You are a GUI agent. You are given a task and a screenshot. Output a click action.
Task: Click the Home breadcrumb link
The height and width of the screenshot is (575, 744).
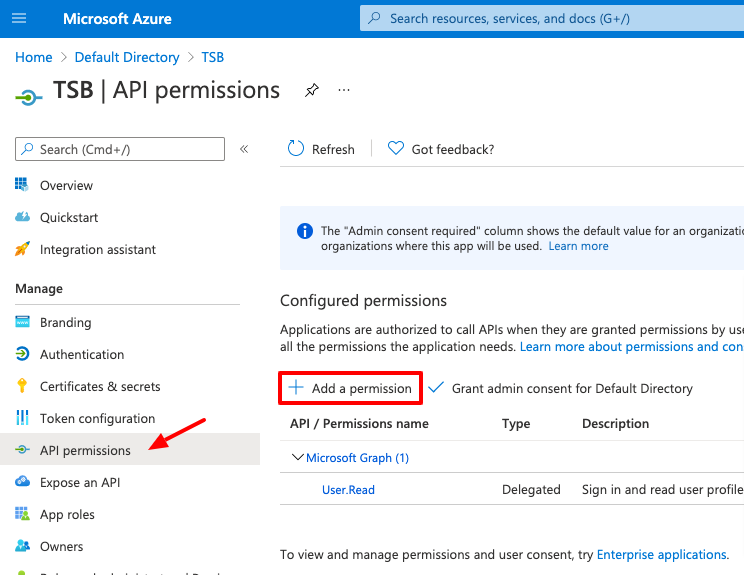pyautogui.click(x=34, y=57)
